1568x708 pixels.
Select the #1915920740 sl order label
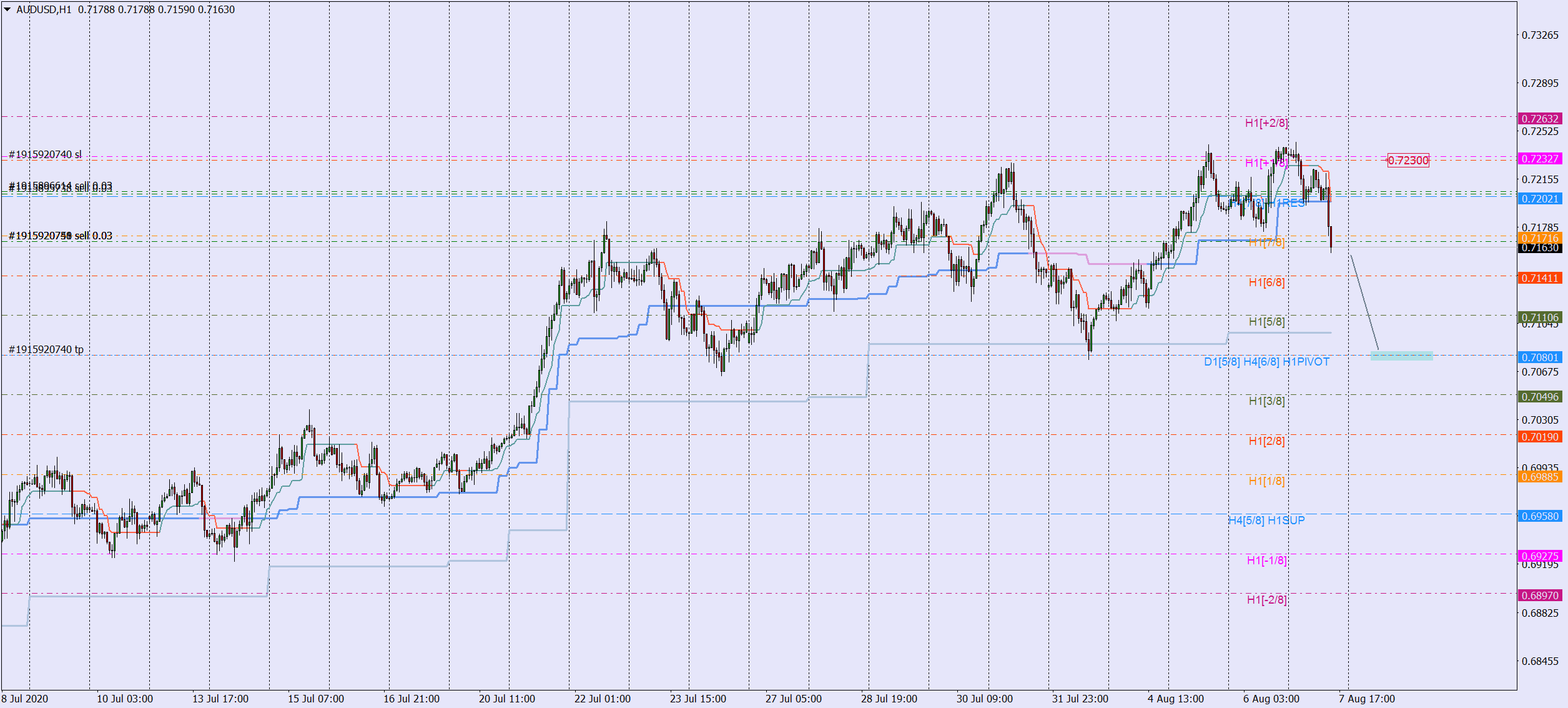point(45,154)
